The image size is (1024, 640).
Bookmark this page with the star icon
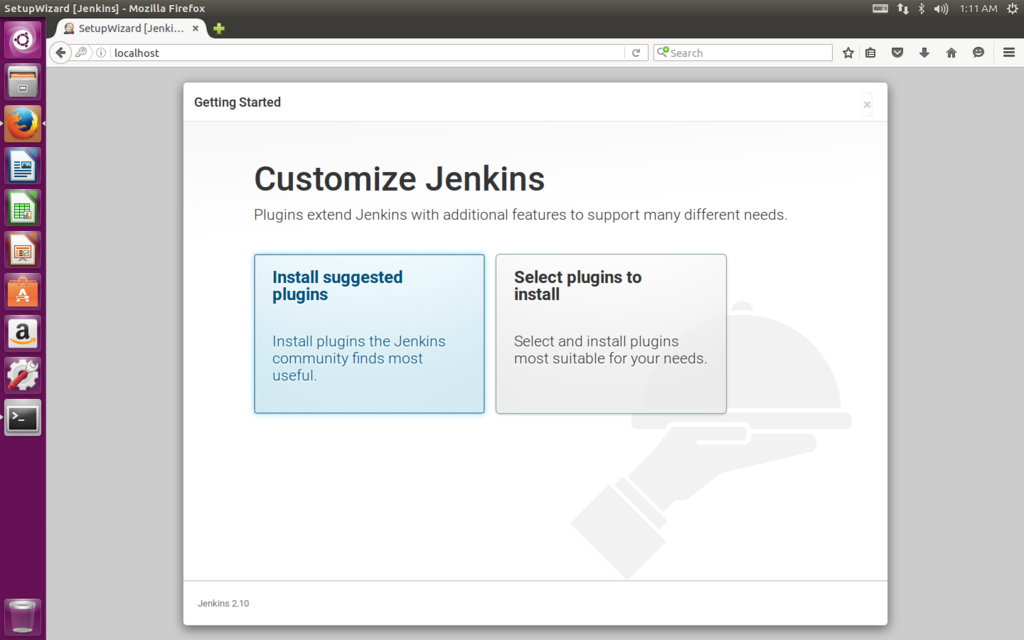pyautogui.click(x=848, y=53)
